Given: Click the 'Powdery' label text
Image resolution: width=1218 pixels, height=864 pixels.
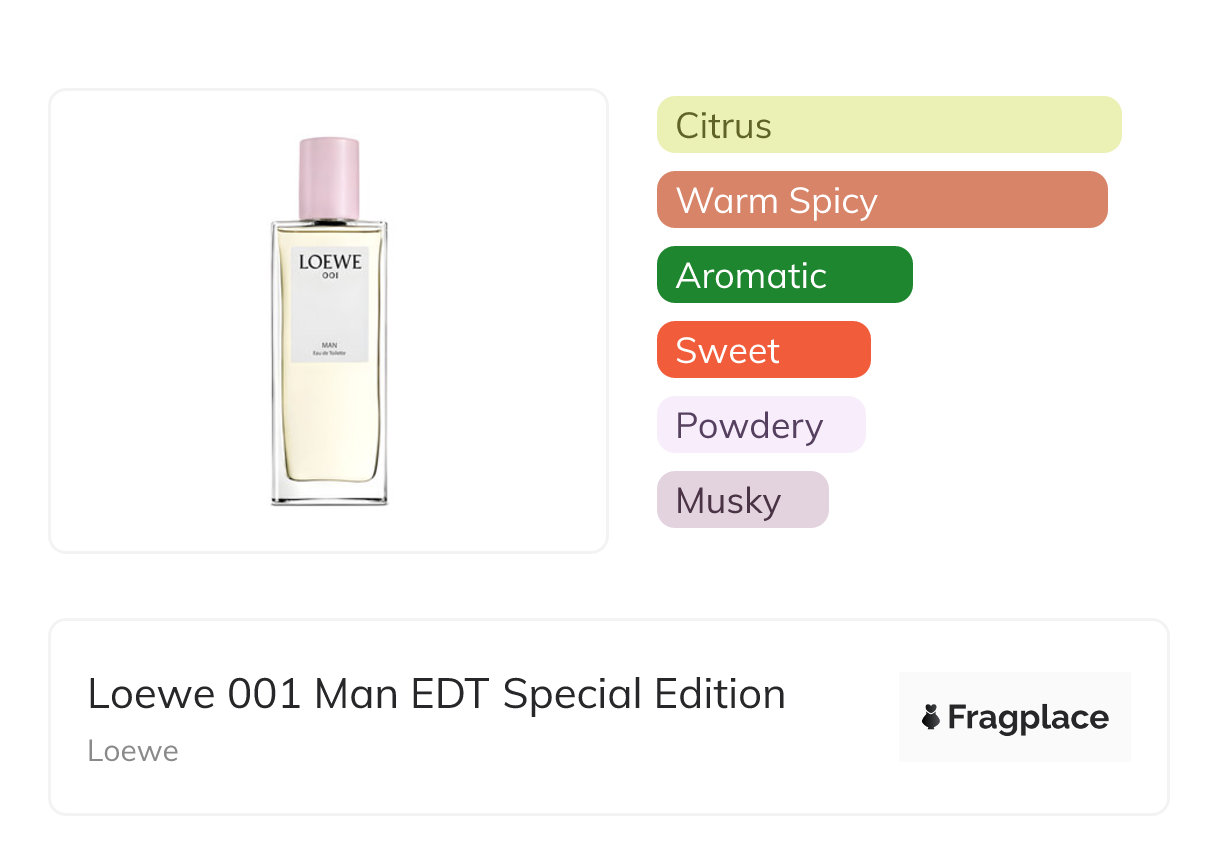Looking at the screenshot, I should (x=749, y=426).
